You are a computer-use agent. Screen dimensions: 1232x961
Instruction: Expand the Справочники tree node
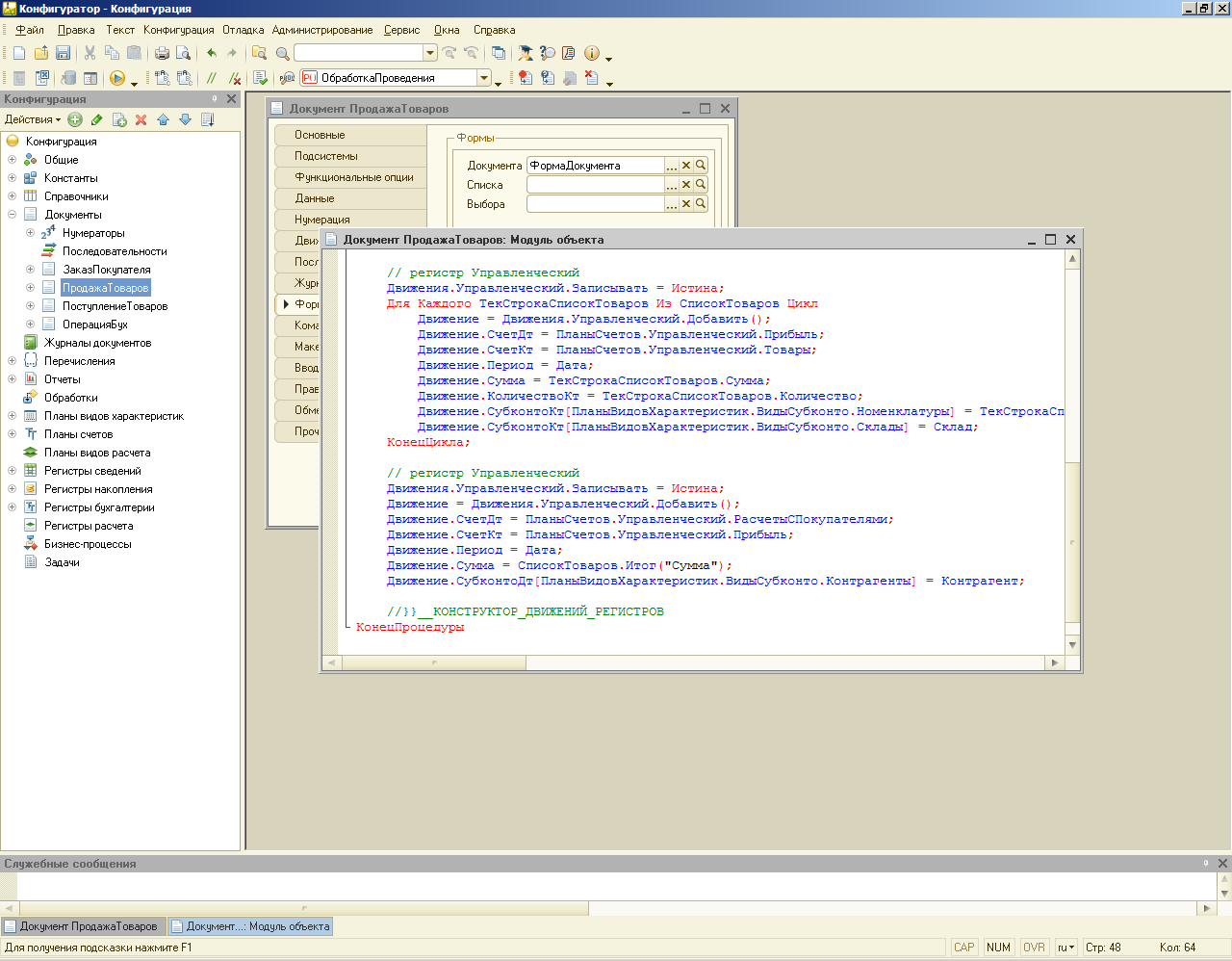(12, 196)
